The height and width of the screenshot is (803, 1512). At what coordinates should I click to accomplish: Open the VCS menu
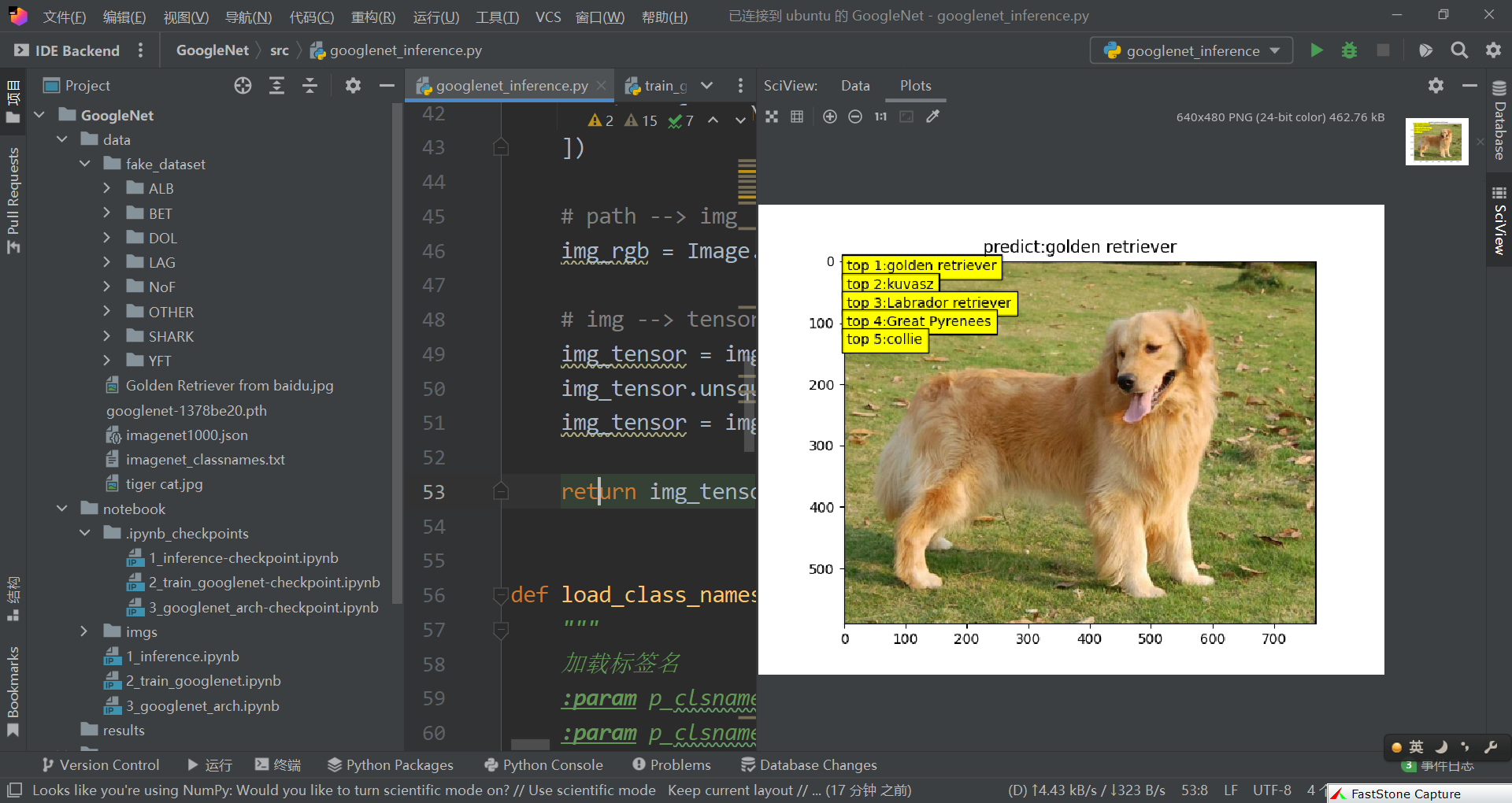click(x=548, y=17)
